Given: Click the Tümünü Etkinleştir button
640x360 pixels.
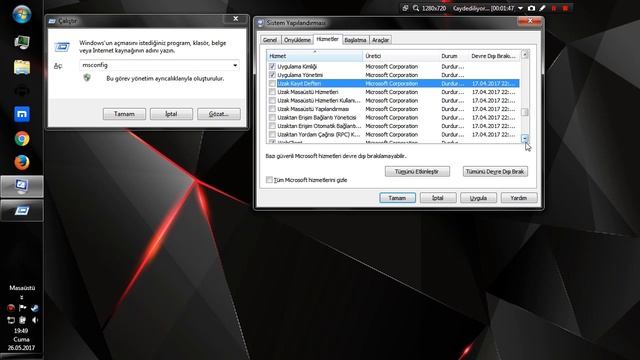Looking at the screenshot, I should coord(417,171).
